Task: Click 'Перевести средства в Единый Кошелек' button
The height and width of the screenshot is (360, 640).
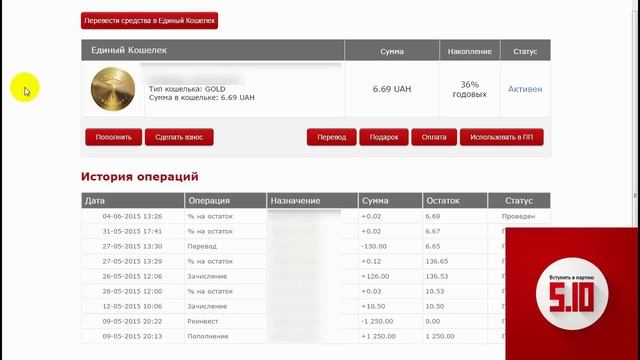Action: (149, 20)
